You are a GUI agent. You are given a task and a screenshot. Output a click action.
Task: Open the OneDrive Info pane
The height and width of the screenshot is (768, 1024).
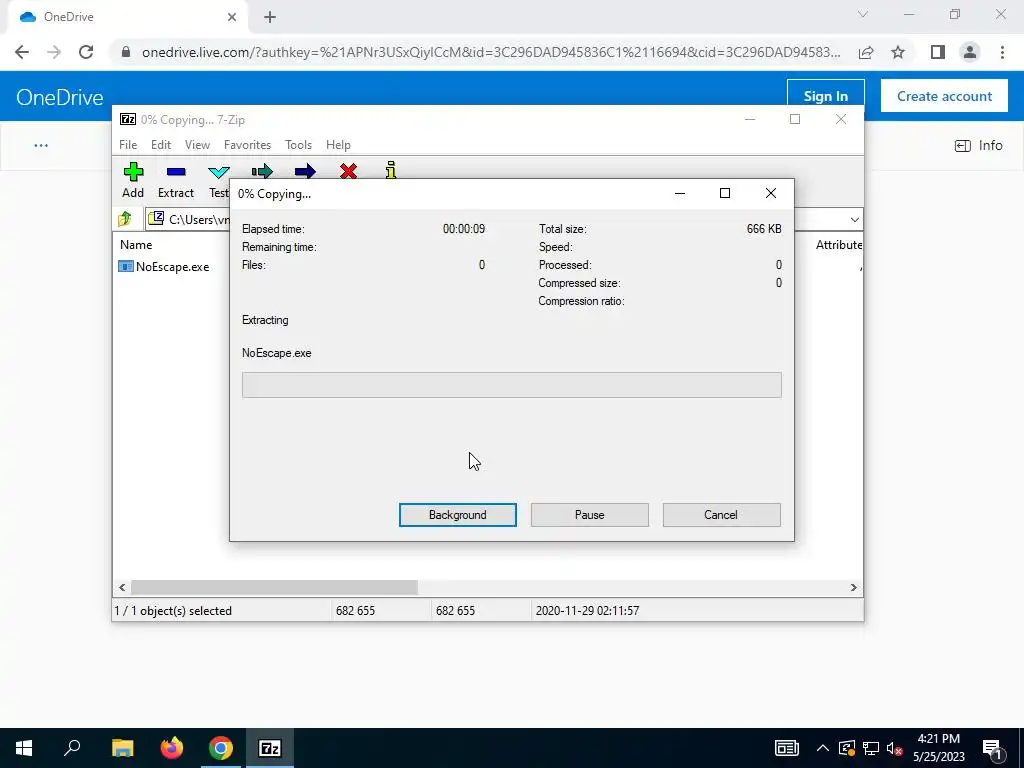pyautogui.click(x=978, y=146)
